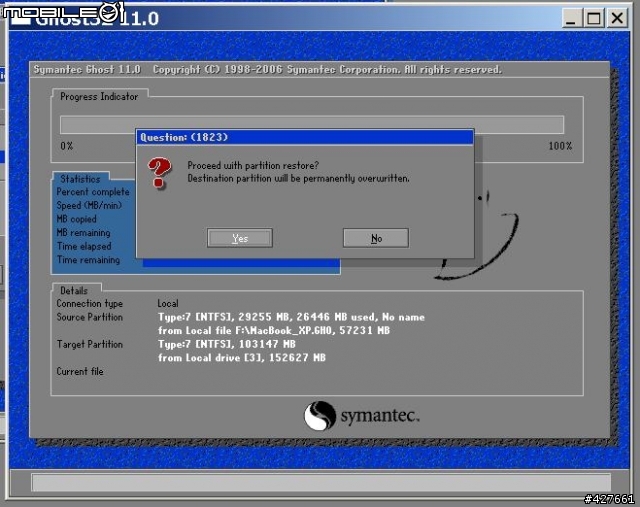Image resolution: width=640 pixels, height=507 pixels.
Task: Click the symantec wordmark text
Action: pyautogui.click(x=380, y=416)
